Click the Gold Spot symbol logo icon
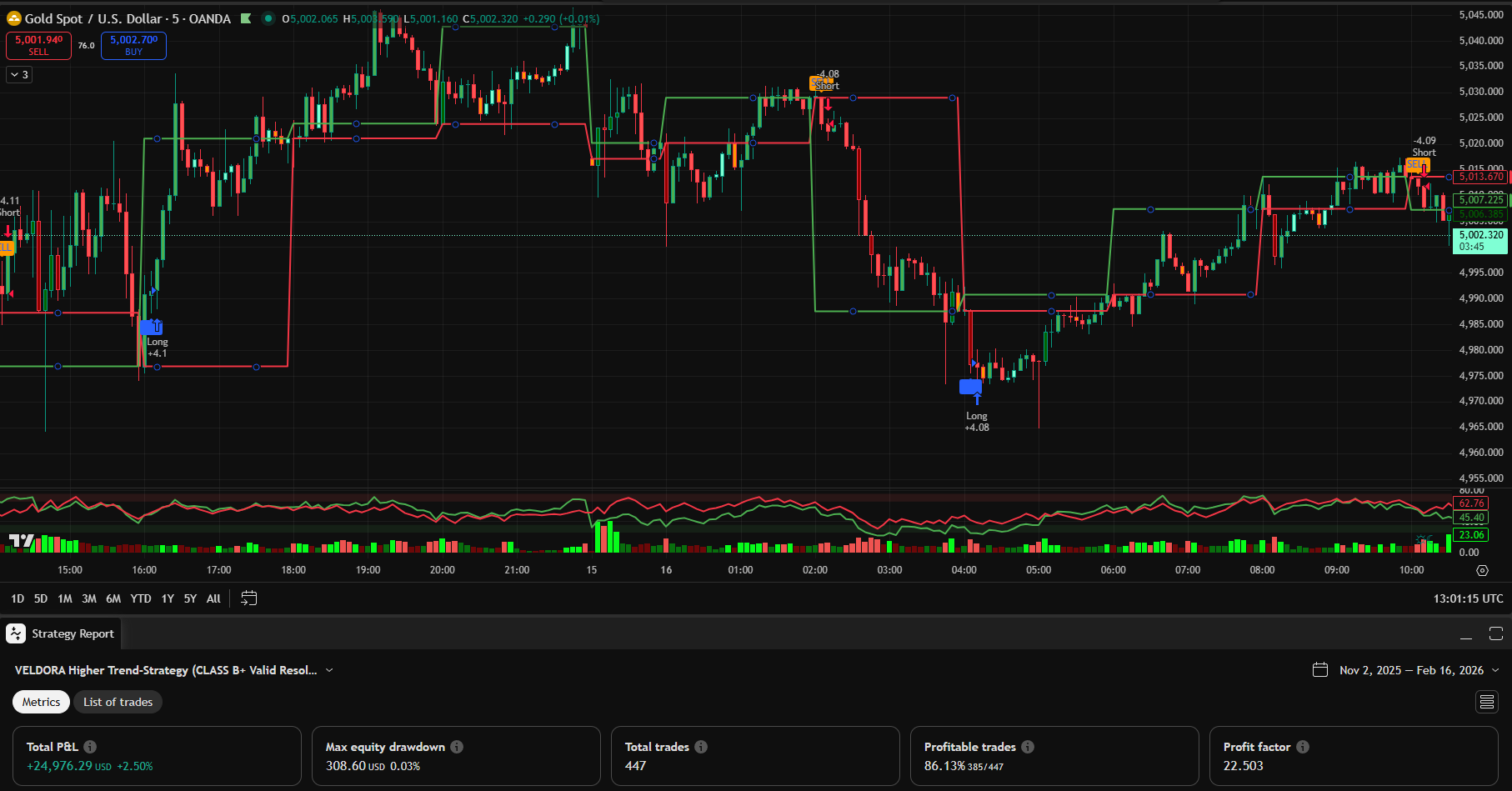 [x=13, y=18]
